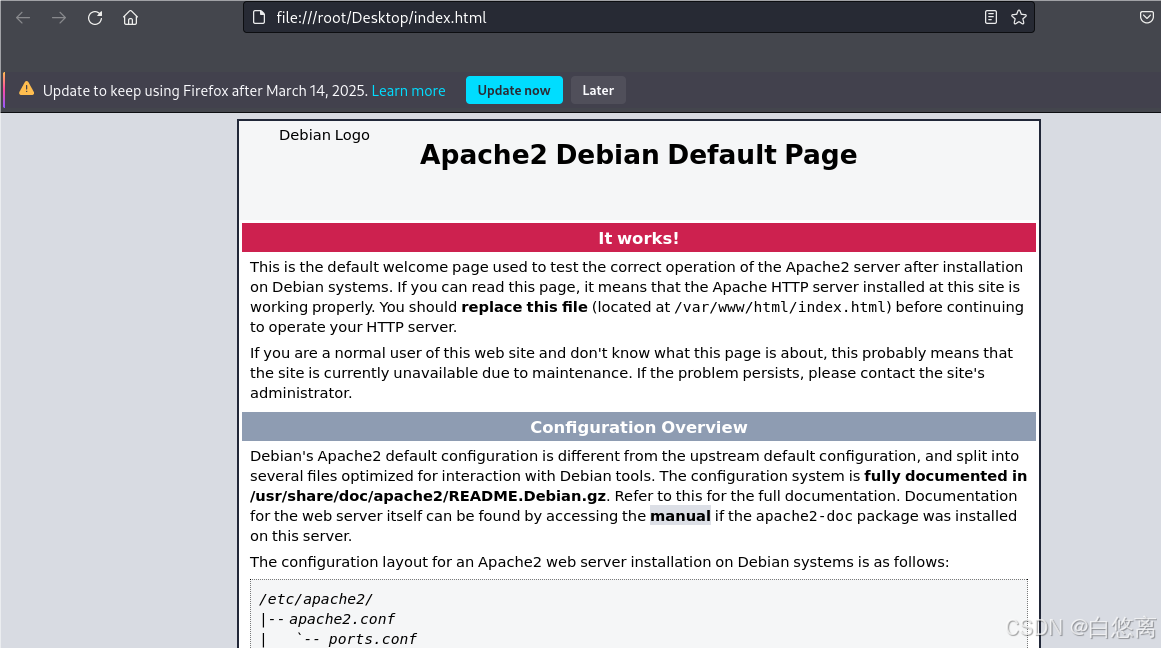Toggle reader view in the address bar

click(x=991, y=17)
